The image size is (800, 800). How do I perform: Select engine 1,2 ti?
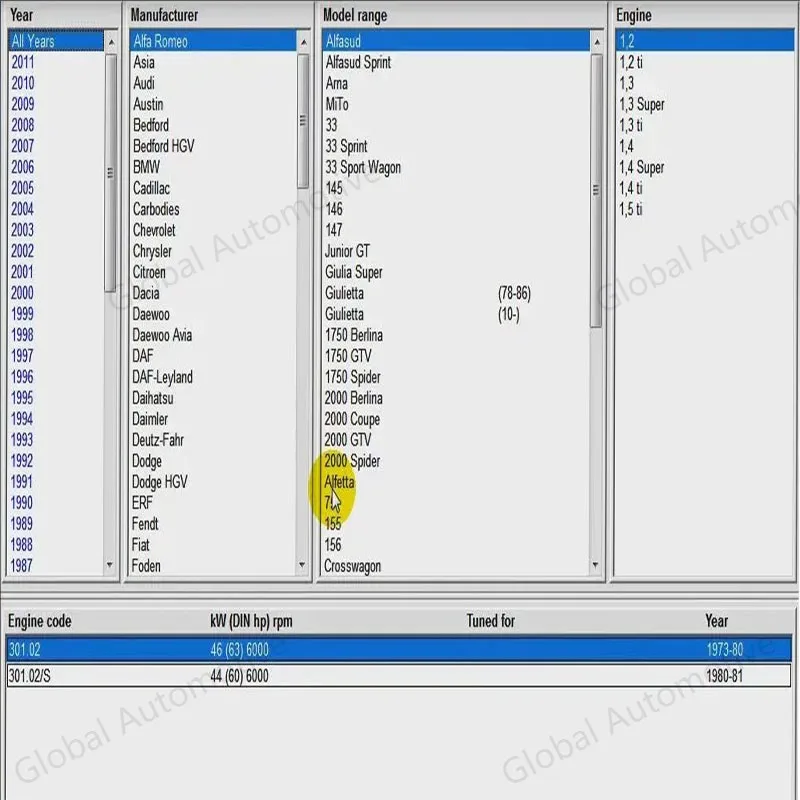(631, 62)
